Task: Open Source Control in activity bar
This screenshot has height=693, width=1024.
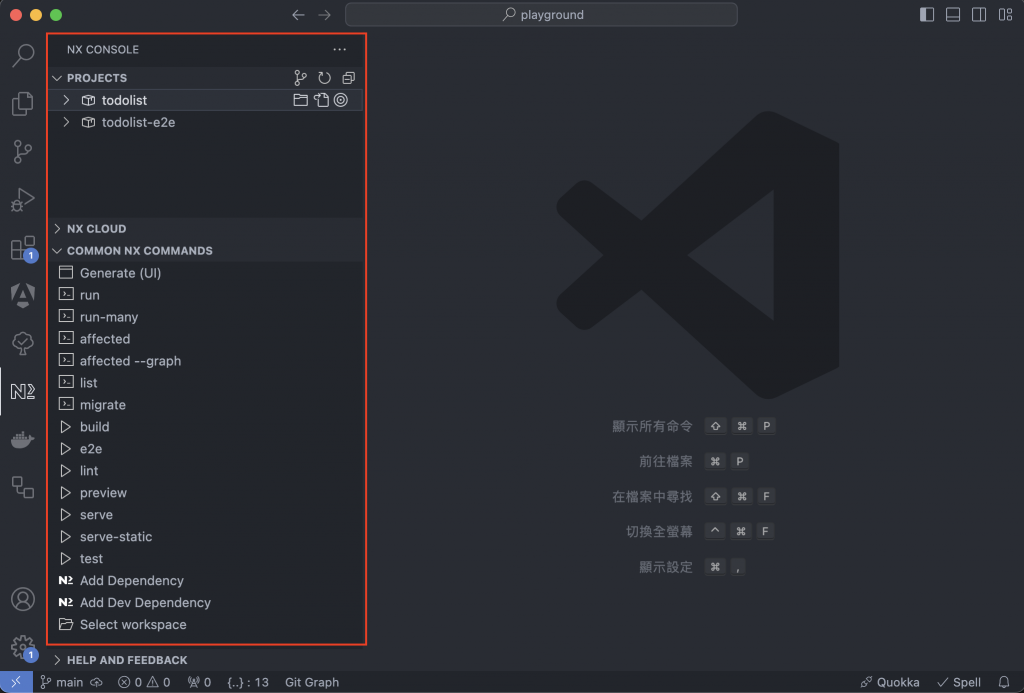Action: coord(23,152)
